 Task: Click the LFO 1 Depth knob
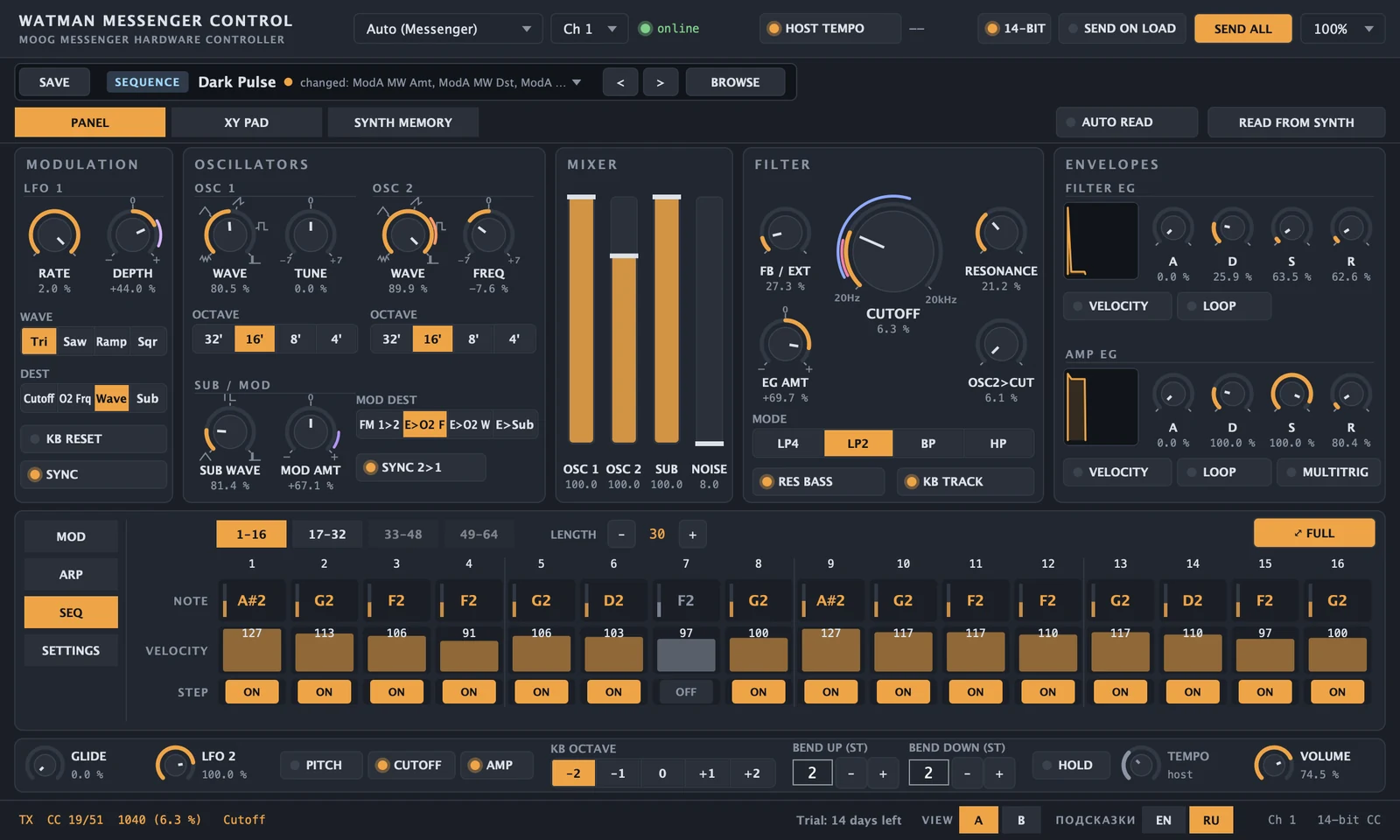133,234
